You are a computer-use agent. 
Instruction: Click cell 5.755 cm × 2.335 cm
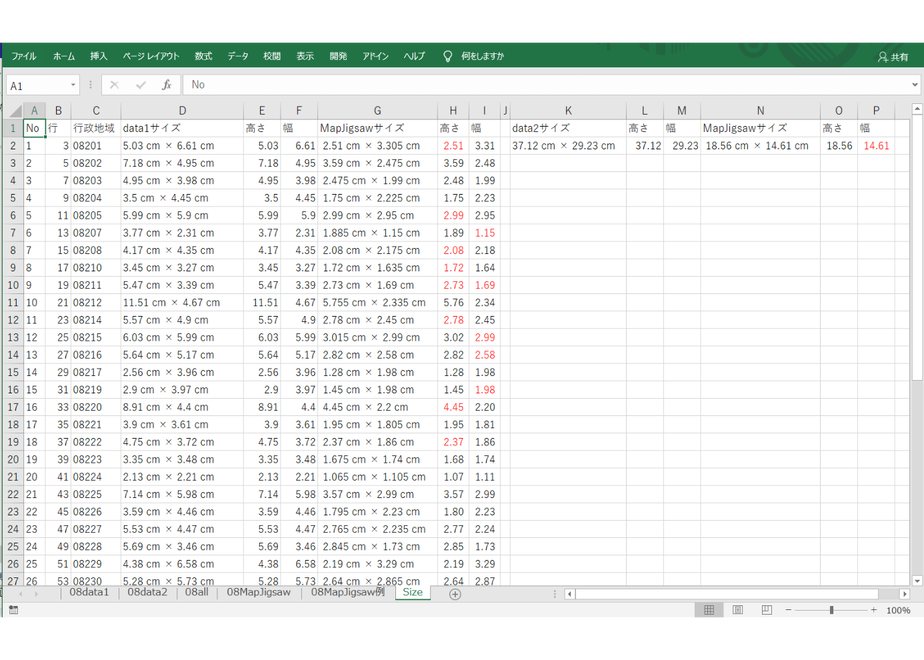tap(377, 302)
